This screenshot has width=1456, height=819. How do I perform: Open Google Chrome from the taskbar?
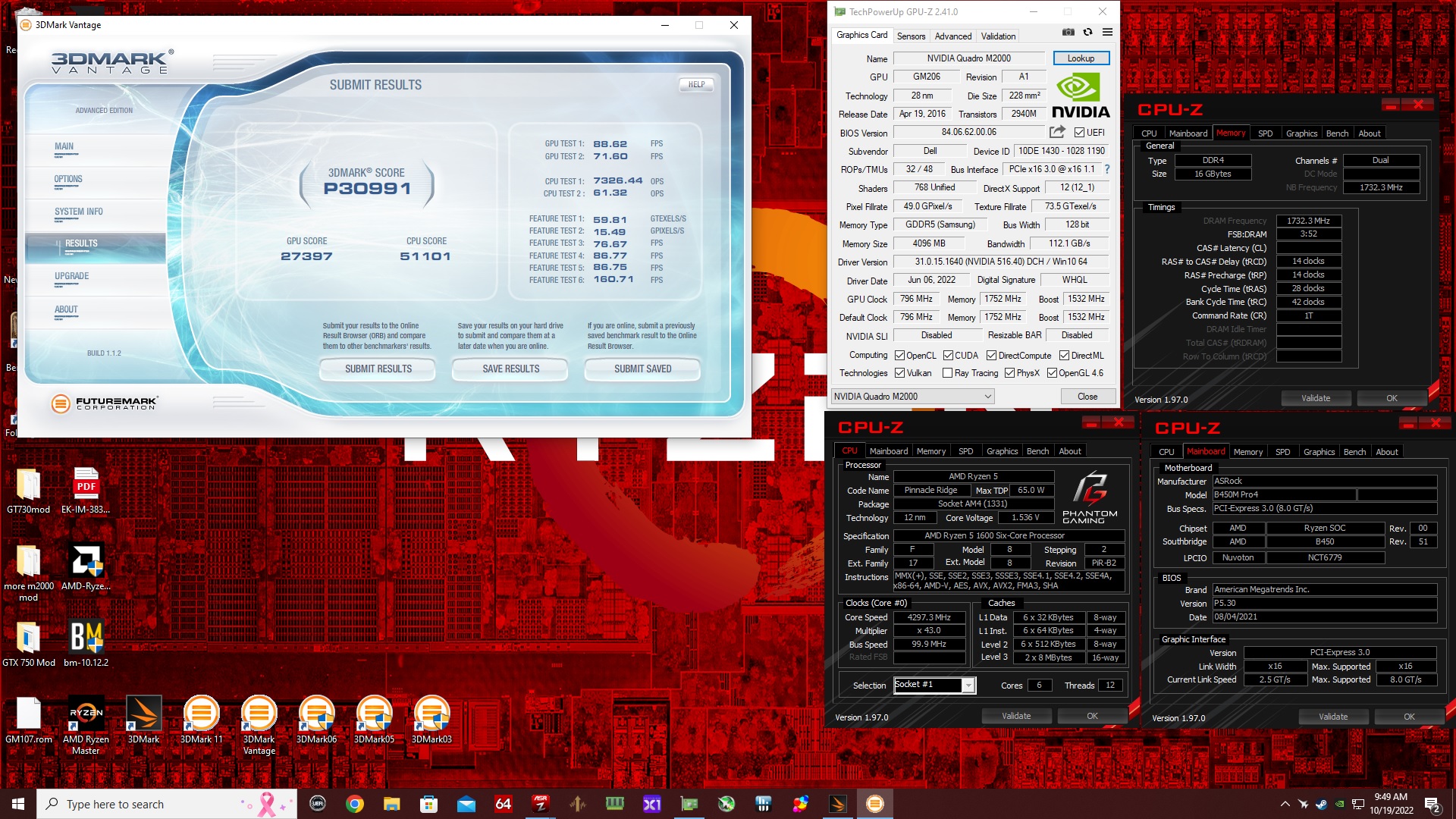click(x=354, y=804)
